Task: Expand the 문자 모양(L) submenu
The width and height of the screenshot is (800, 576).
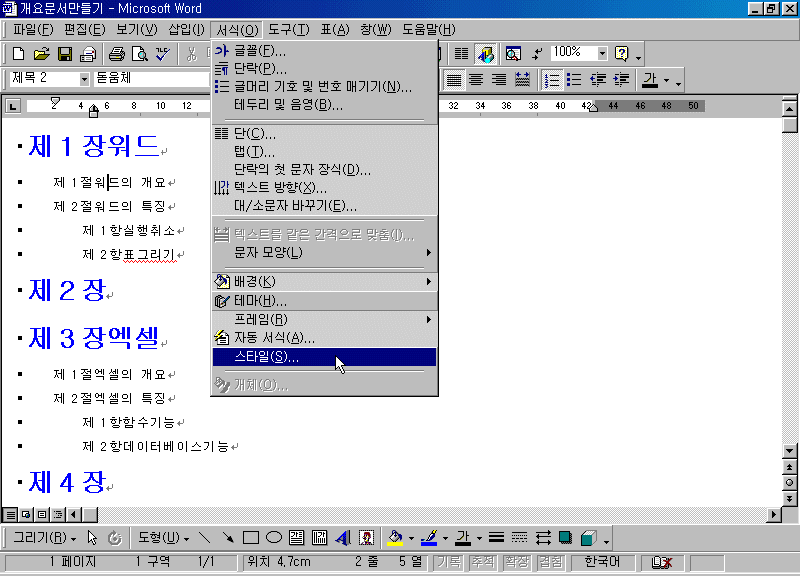Action: coord(324,253)
